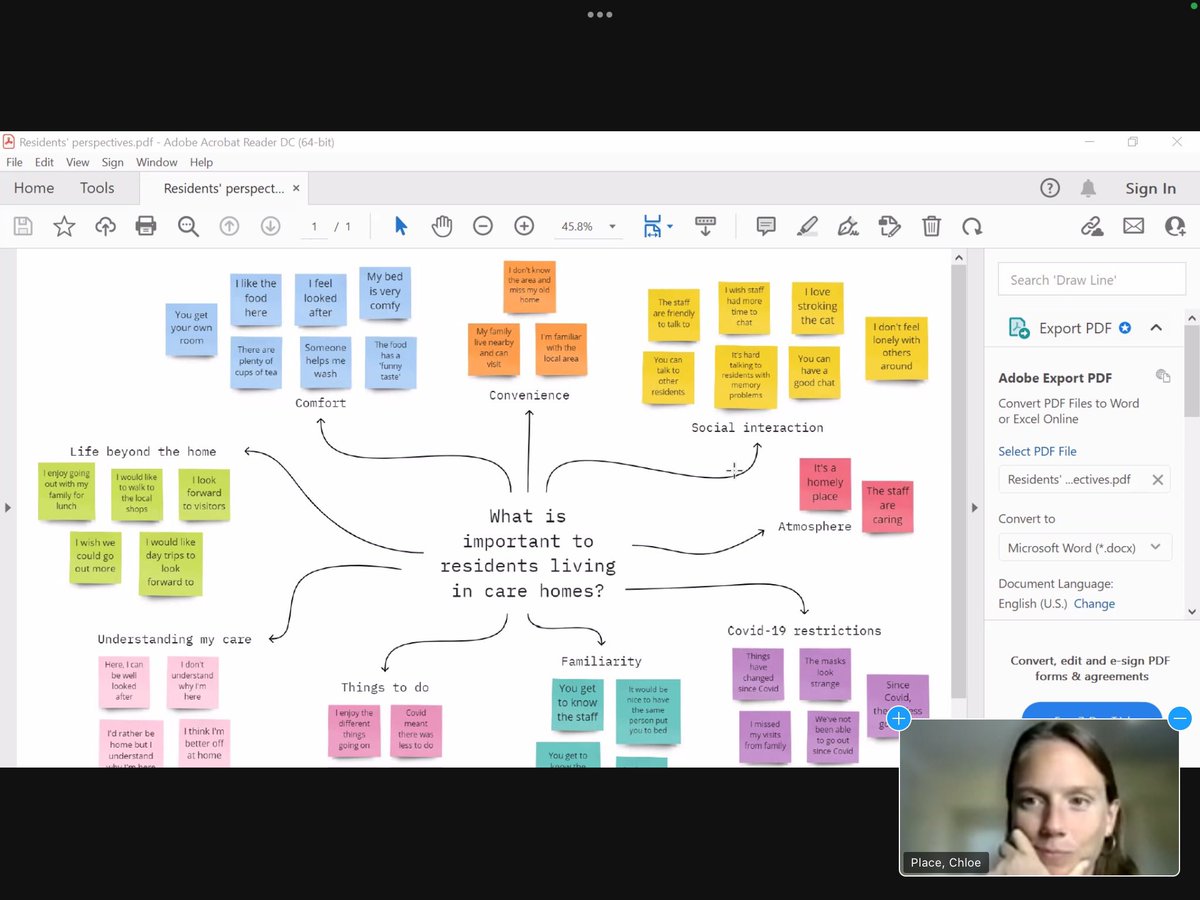Select the Residents' perspectives document tab
The height and width of the screenshot is (900, 1200).
pyautogui.click(x=224, y=188)
